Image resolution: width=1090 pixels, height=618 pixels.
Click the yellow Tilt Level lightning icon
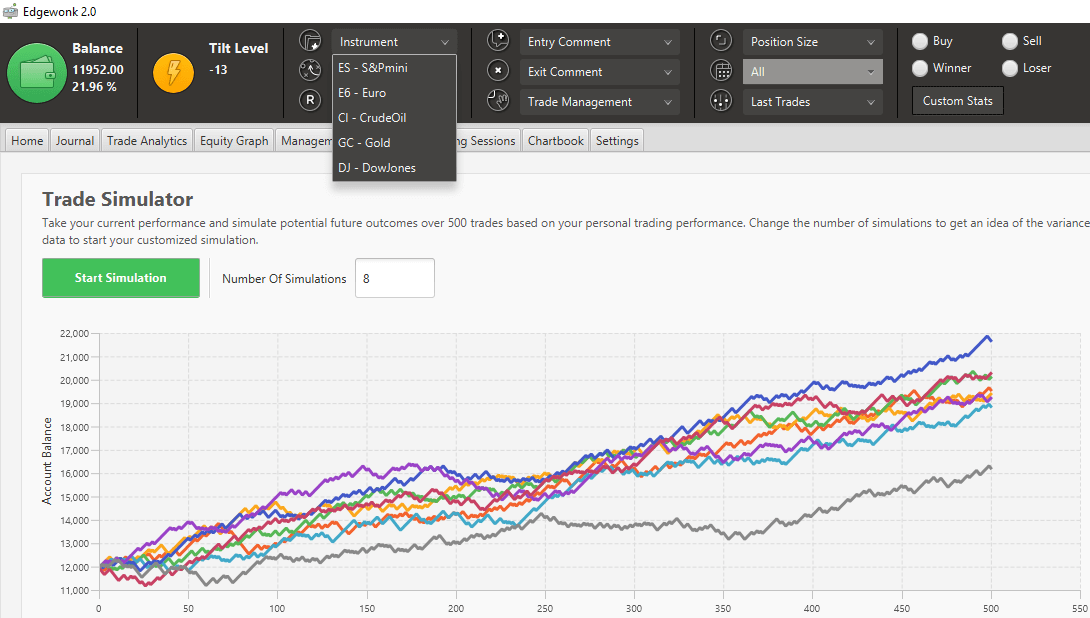coord(173,73)
